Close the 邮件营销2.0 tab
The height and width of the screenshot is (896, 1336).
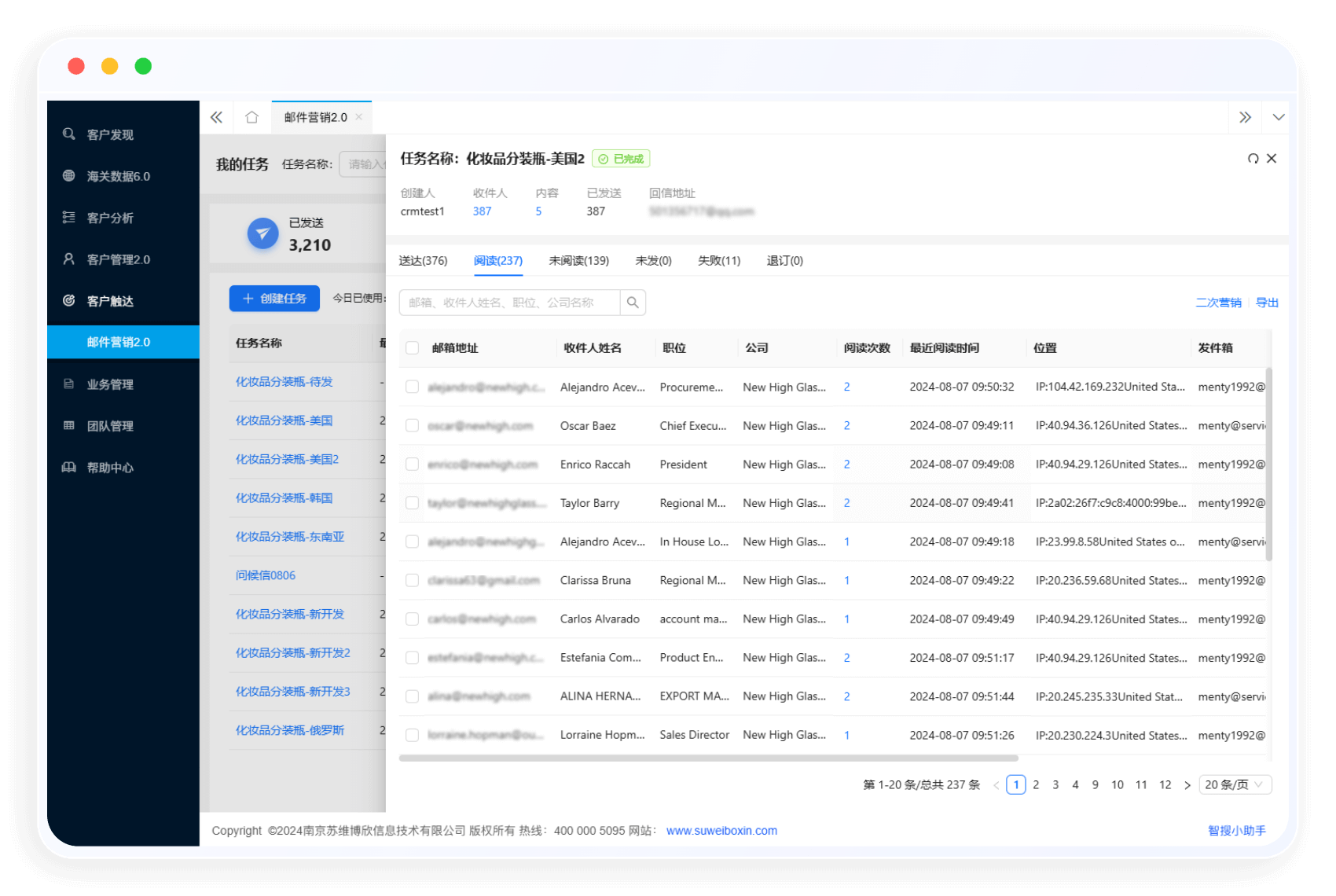pos(359,117)
